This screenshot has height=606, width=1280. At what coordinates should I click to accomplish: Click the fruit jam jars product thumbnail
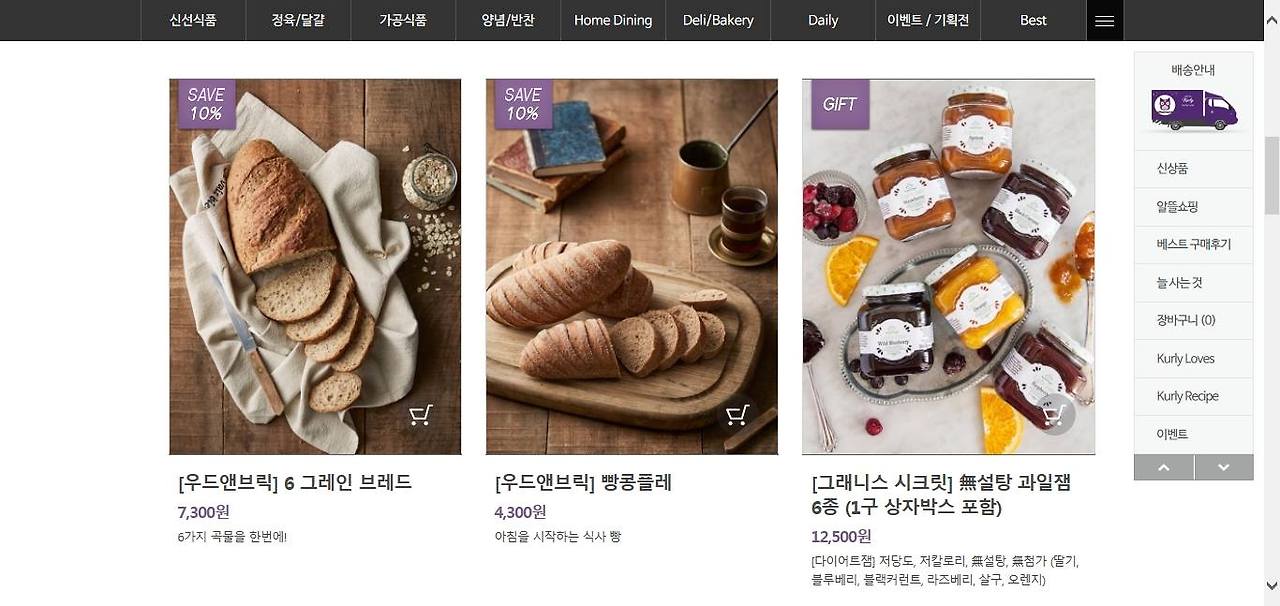948,267
